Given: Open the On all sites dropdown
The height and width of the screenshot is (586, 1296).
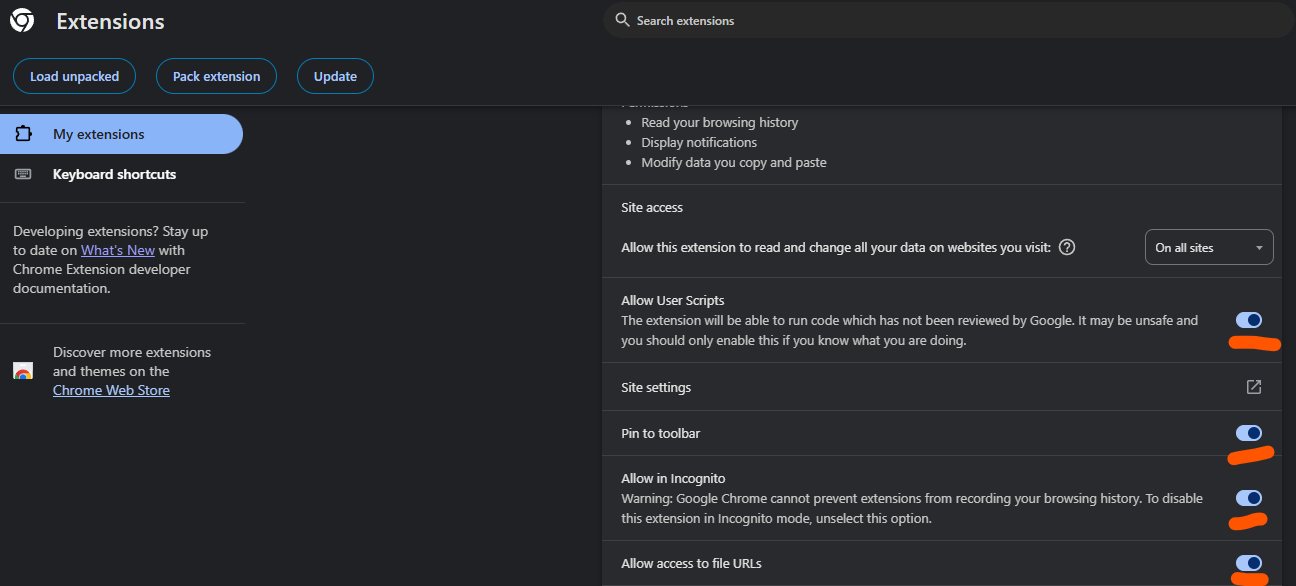Looking at the screenshot, I should coord(1208,247).
